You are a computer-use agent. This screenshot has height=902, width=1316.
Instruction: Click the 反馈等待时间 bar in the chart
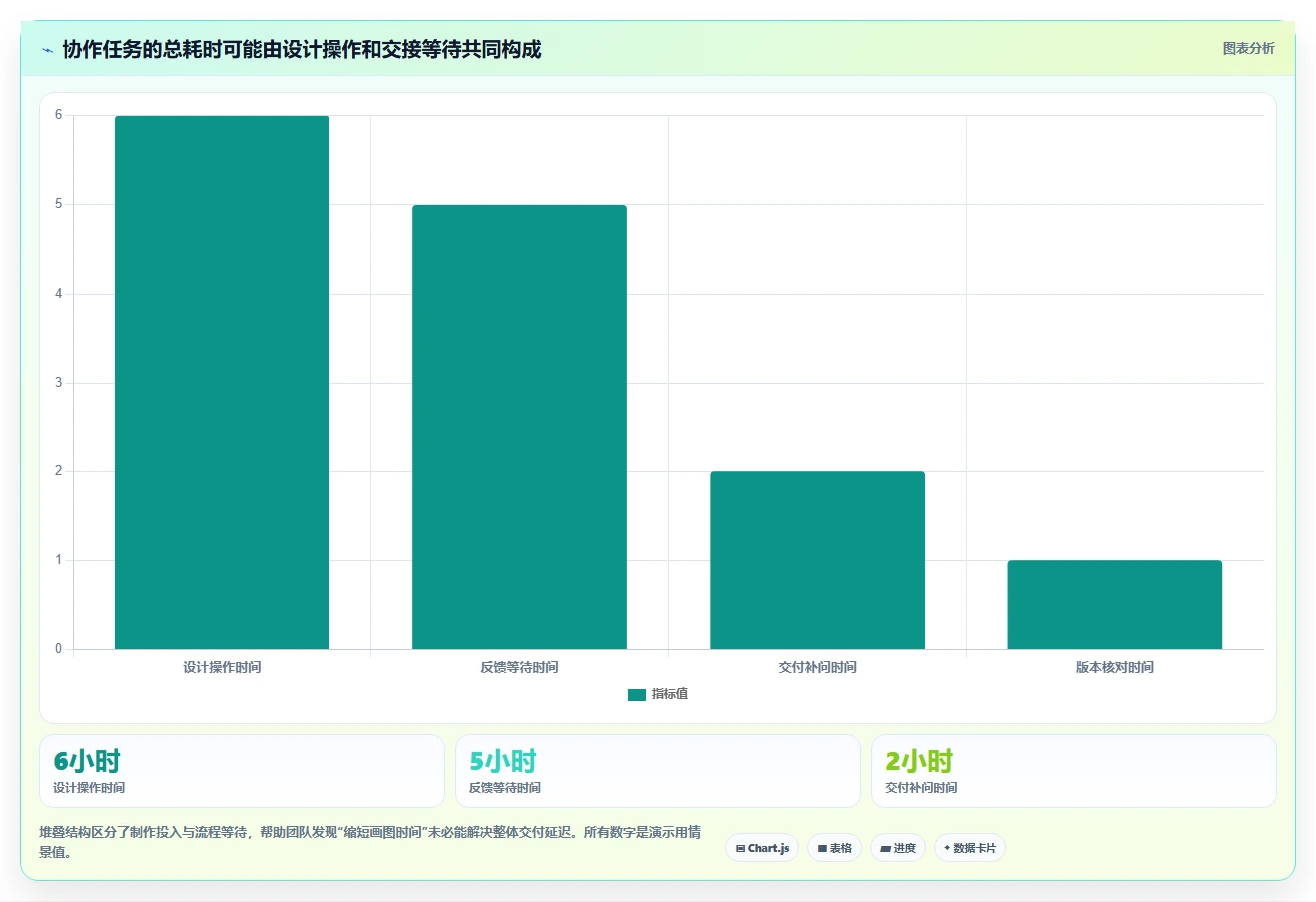pos(519,427)
